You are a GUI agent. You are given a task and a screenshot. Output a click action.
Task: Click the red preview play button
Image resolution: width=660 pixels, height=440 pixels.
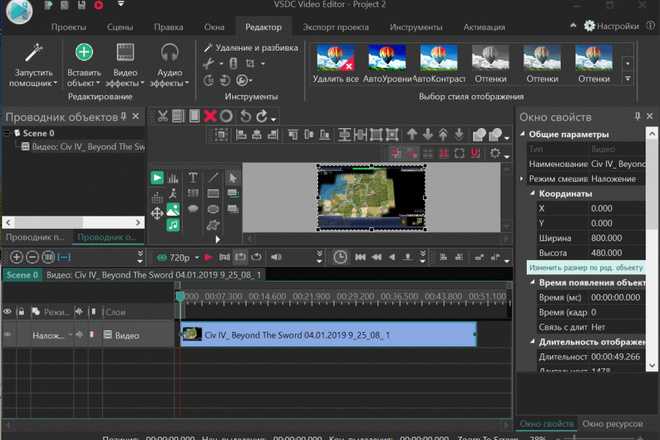click(208, 257)
